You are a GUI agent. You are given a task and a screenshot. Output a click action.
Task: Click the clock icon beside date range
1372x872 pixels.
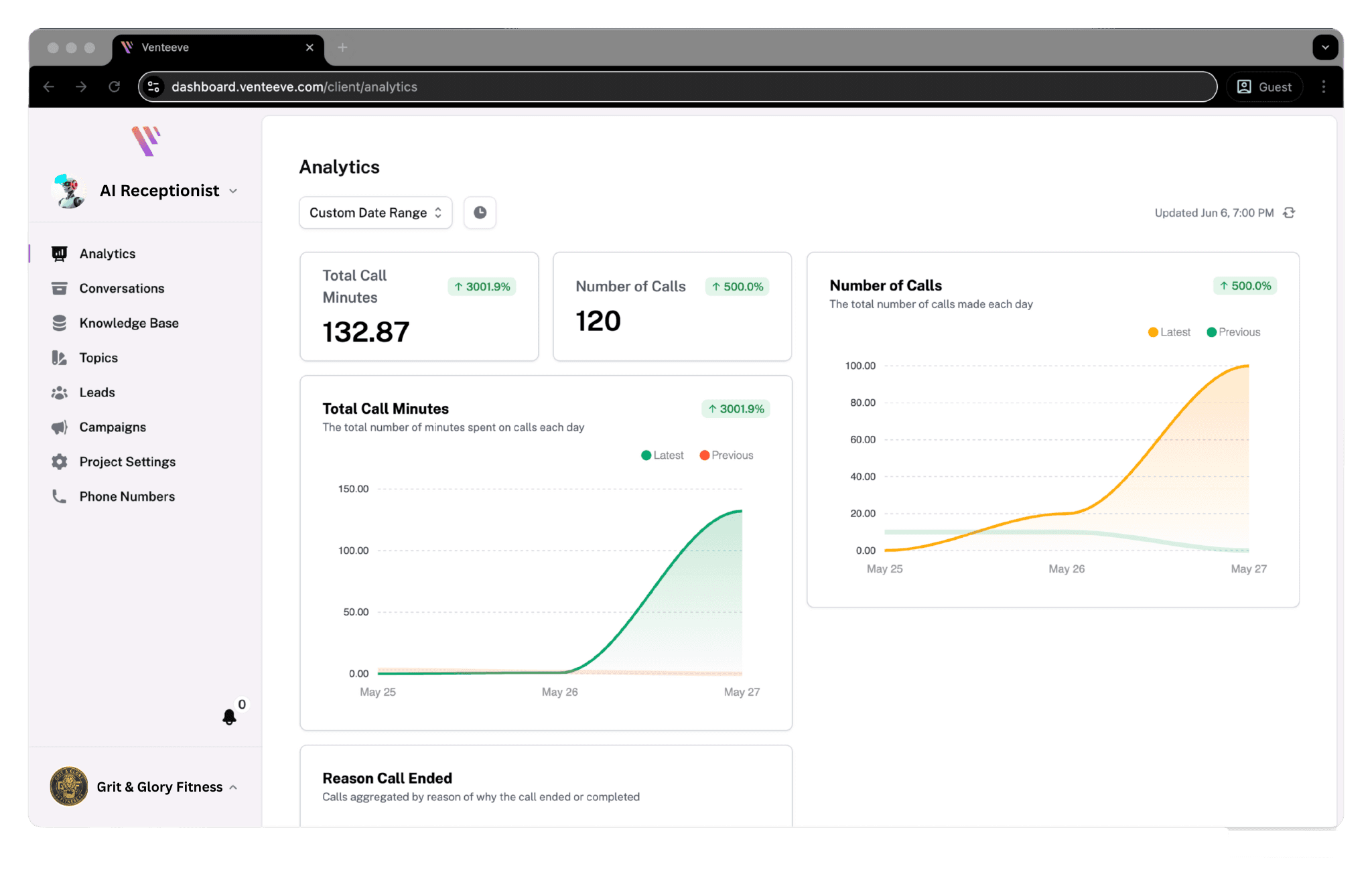click(x=480, y=212)
